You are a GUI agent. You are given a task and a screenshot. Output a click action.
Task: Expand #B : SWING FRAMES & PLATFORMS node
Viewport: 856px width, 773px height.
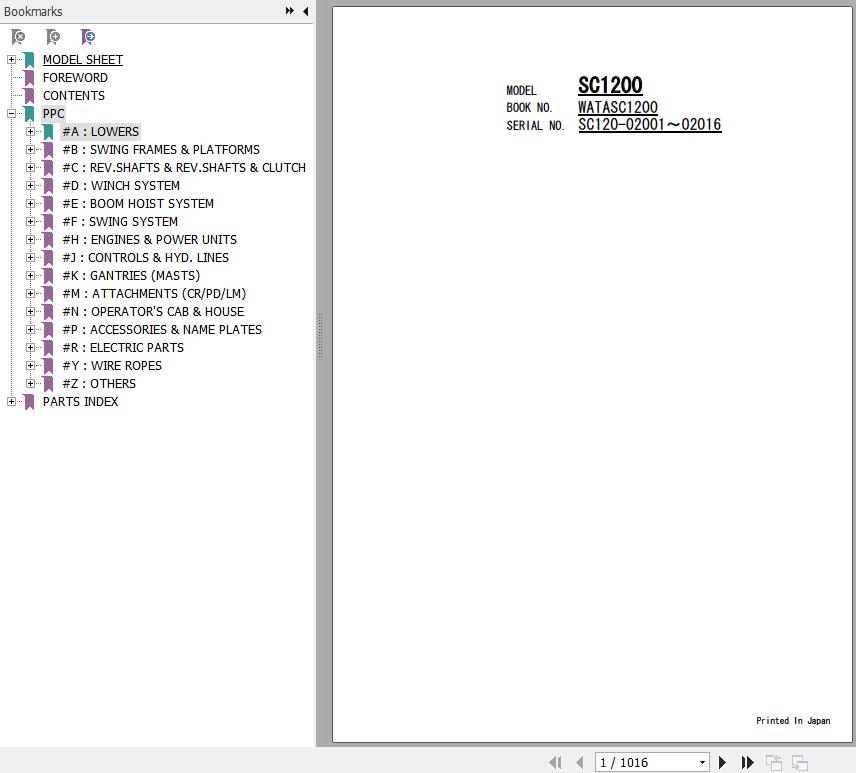click(x=31, y=150)
